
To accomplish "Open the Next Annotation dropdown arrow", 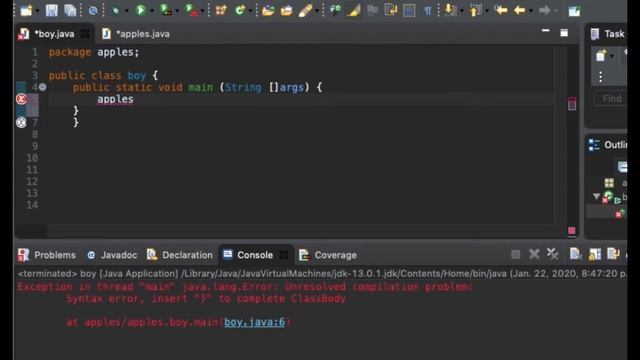I will point(462,11).
